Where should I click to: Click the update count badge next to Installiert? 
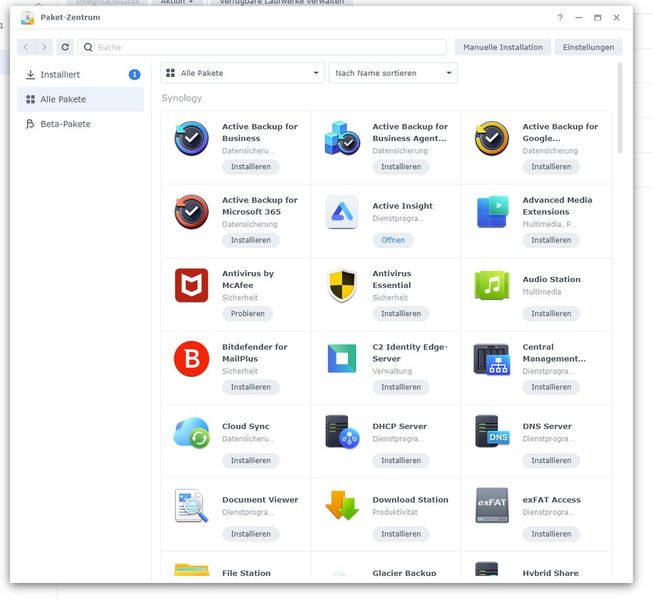[x=135, y=75]
